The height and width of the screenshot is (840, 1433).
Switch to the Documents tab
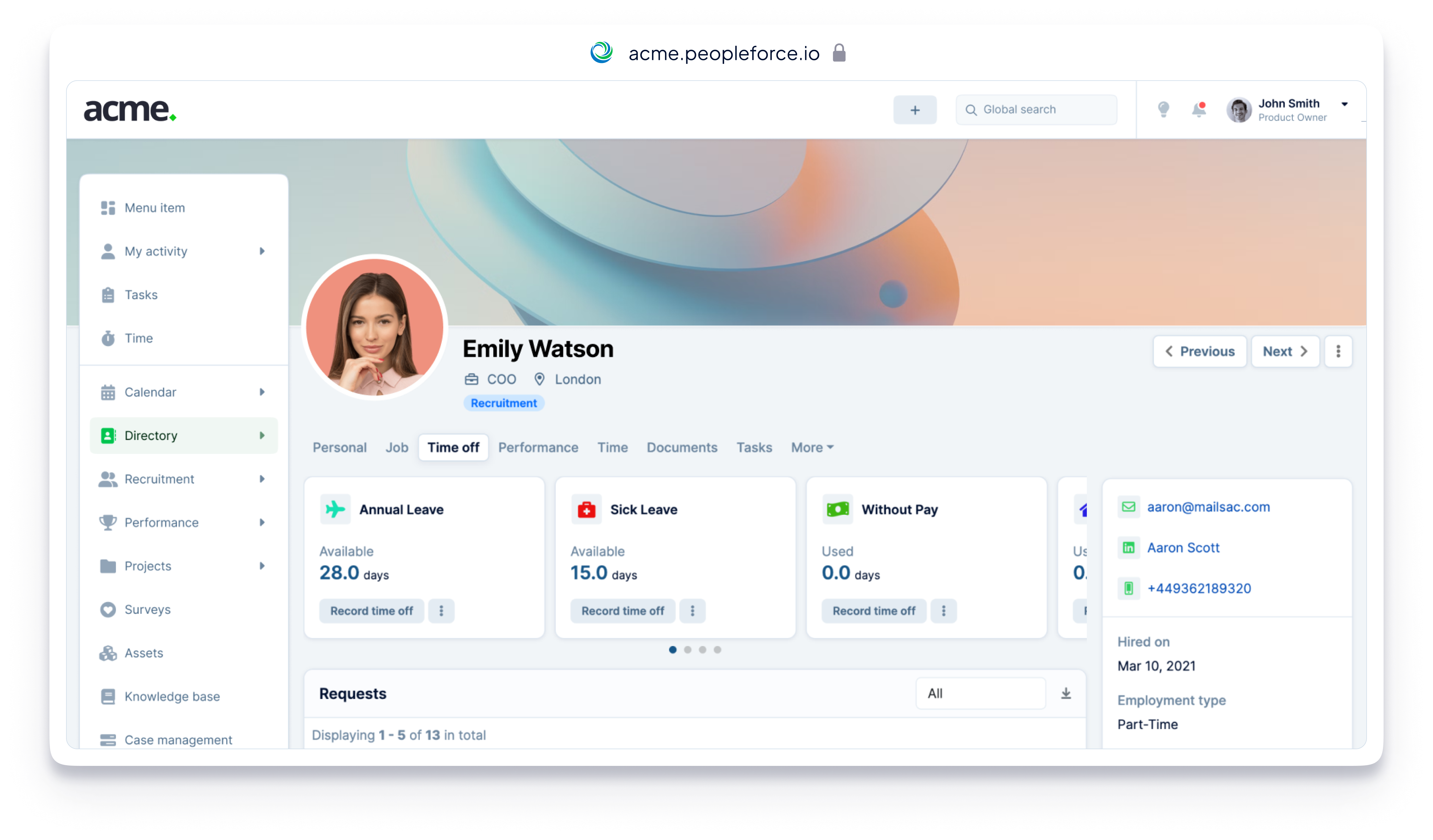click(681, 447)
